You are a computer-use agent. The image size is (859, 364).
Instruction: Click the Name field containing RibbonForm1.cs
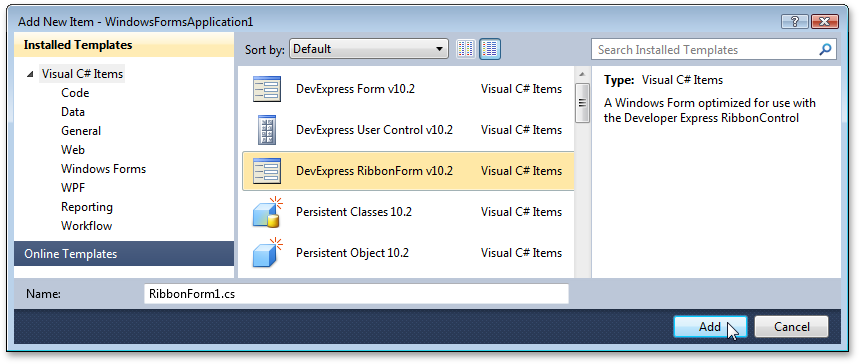(x=356, y=294)
